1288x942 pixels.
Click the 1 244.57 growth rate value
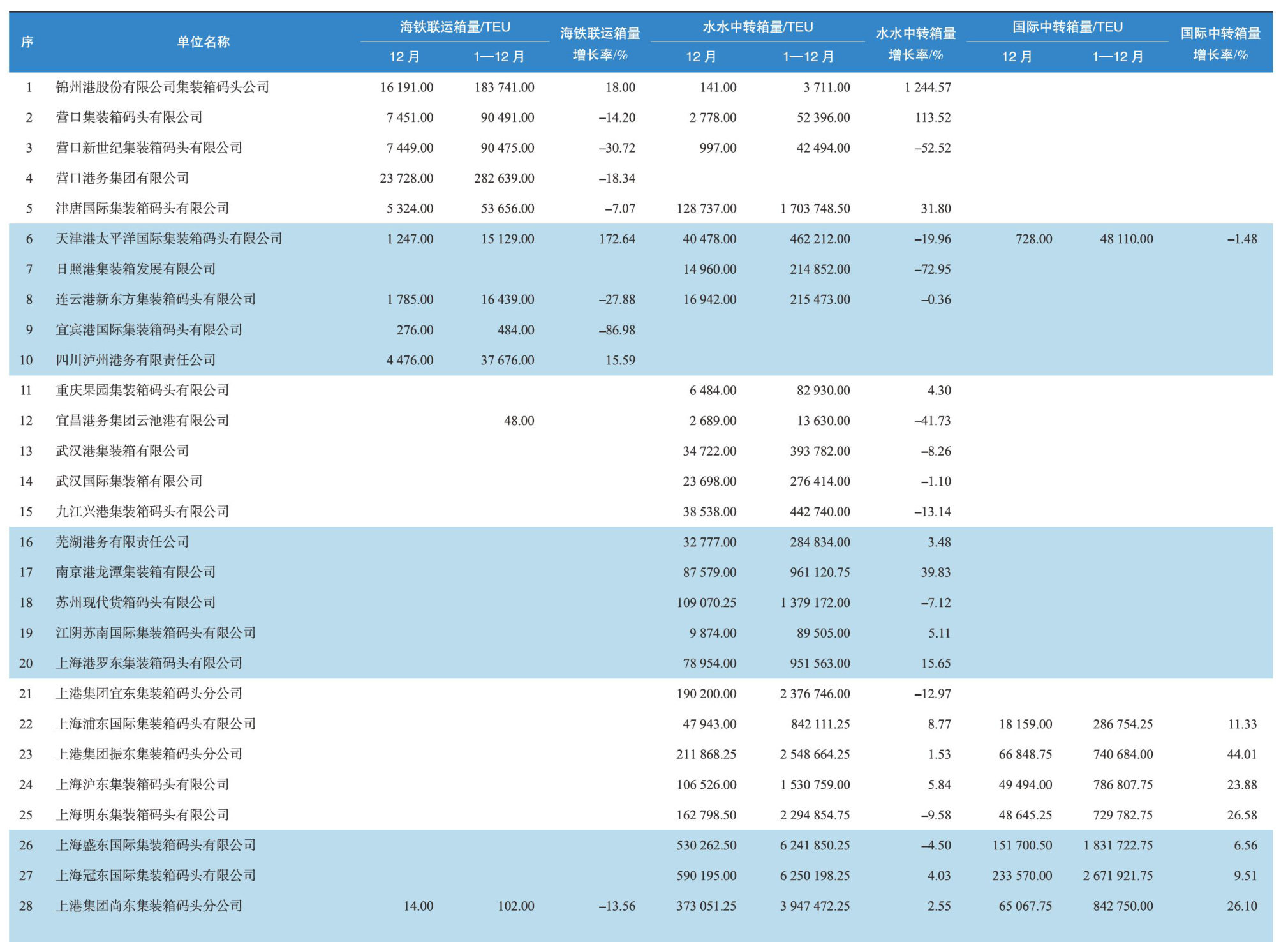coord(927,87)
